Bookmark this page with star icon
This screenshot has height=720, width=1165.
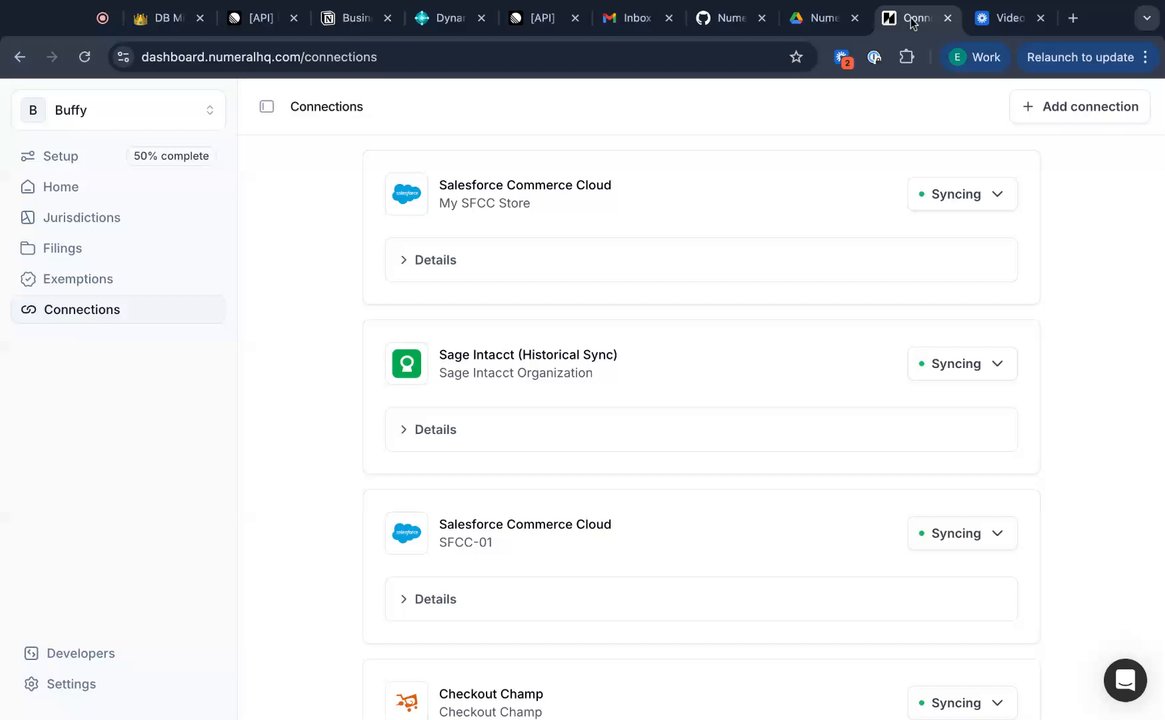pos(796,57)
